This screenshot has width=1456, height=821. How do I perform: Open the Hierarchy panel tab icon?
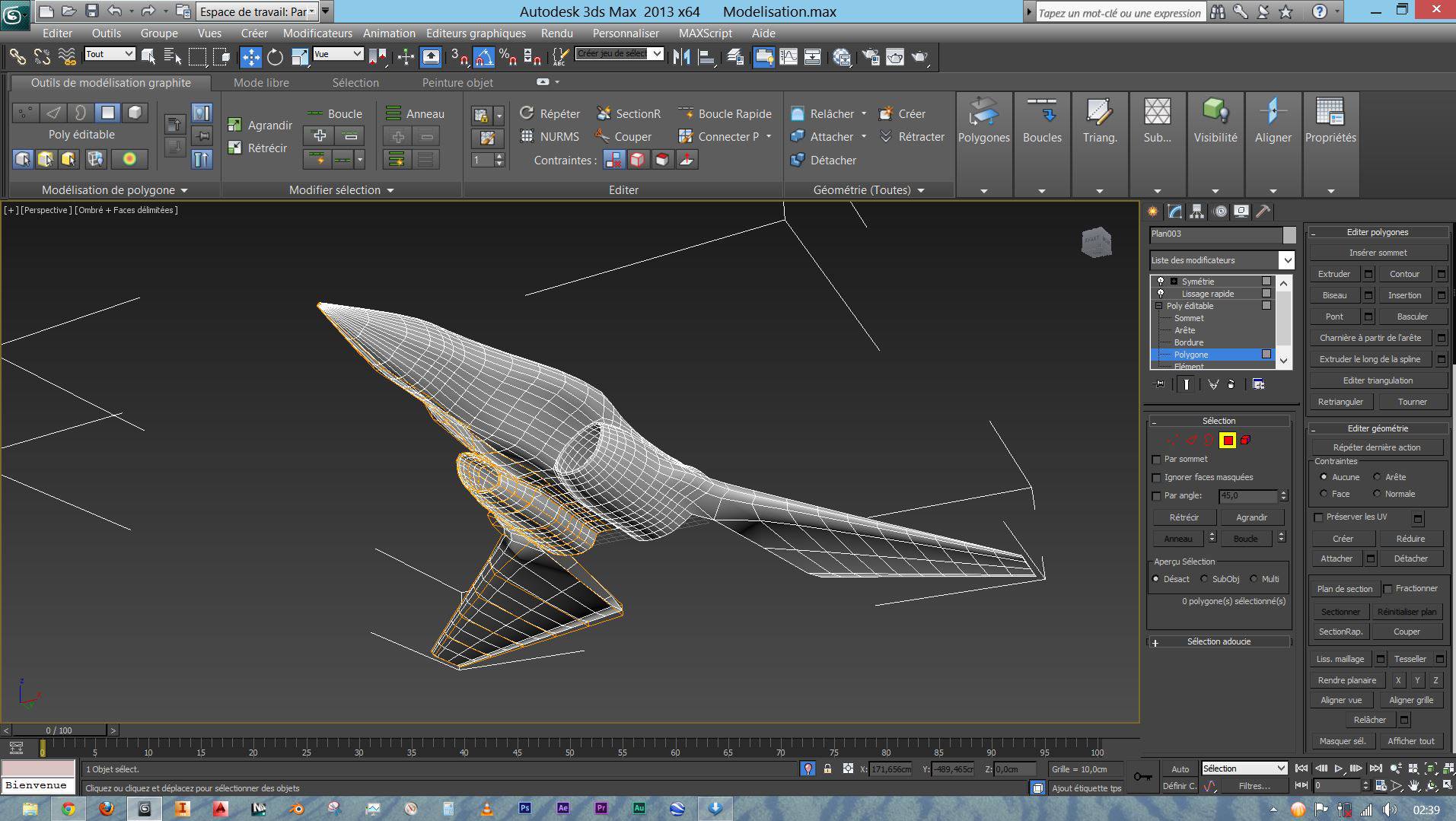(1197, 212)
